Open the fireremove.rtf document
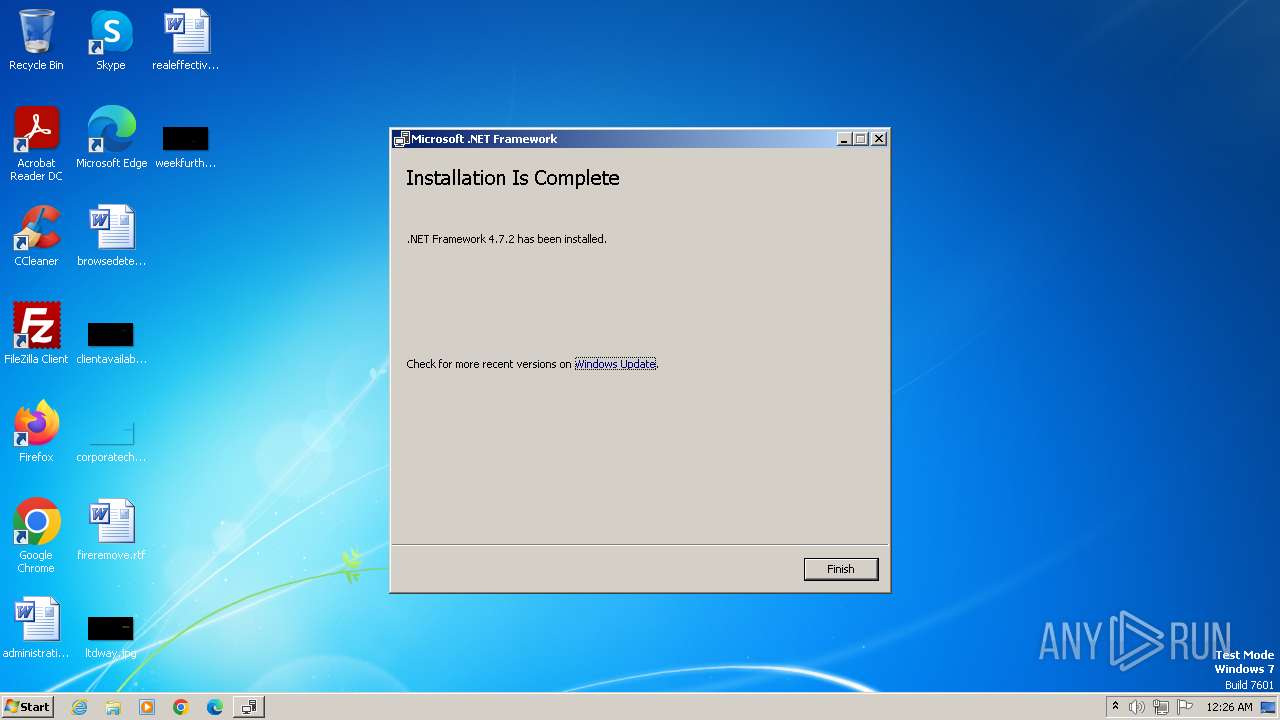 [x=111, y=530]
